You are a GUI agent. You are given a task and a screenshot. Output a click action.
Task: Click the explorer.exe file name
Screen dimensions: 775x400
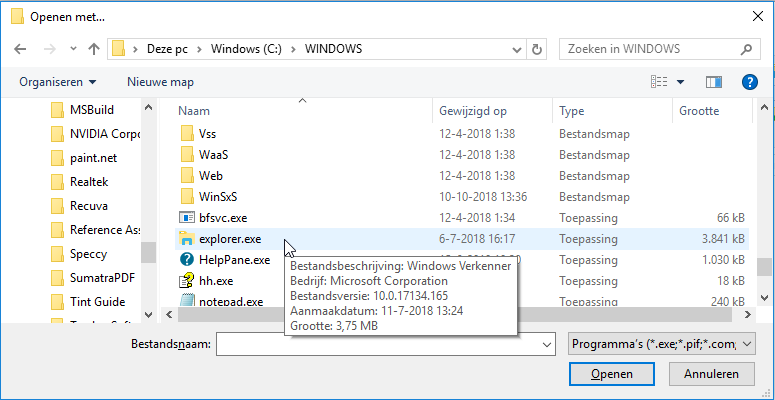[230, 239]
